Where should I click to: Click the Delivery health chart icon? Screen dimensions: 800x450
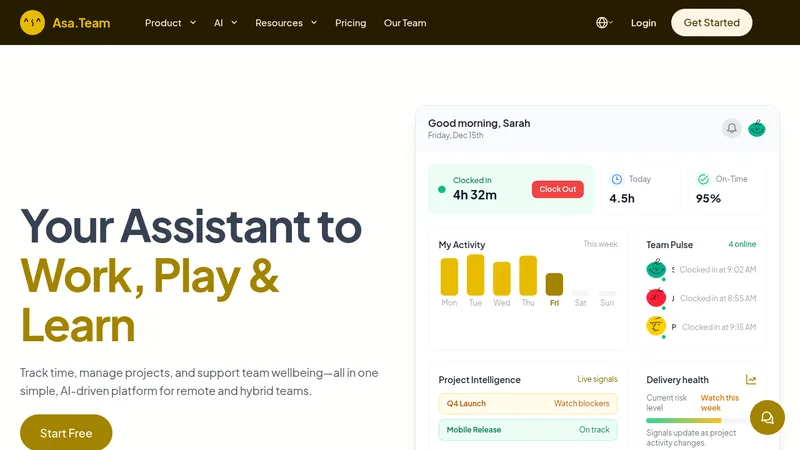pos(751,380)
